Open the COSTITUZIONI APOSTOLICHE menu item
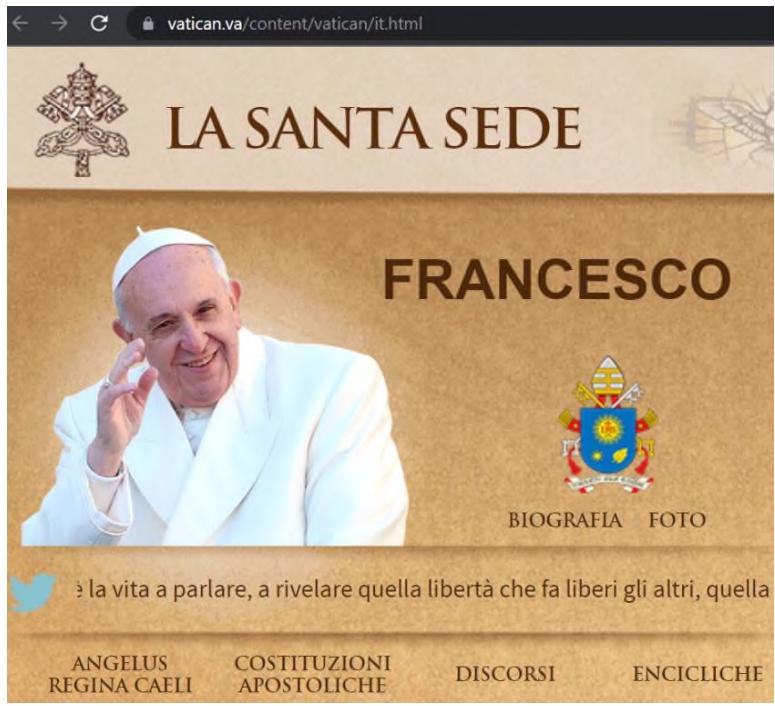 point(311,675)
